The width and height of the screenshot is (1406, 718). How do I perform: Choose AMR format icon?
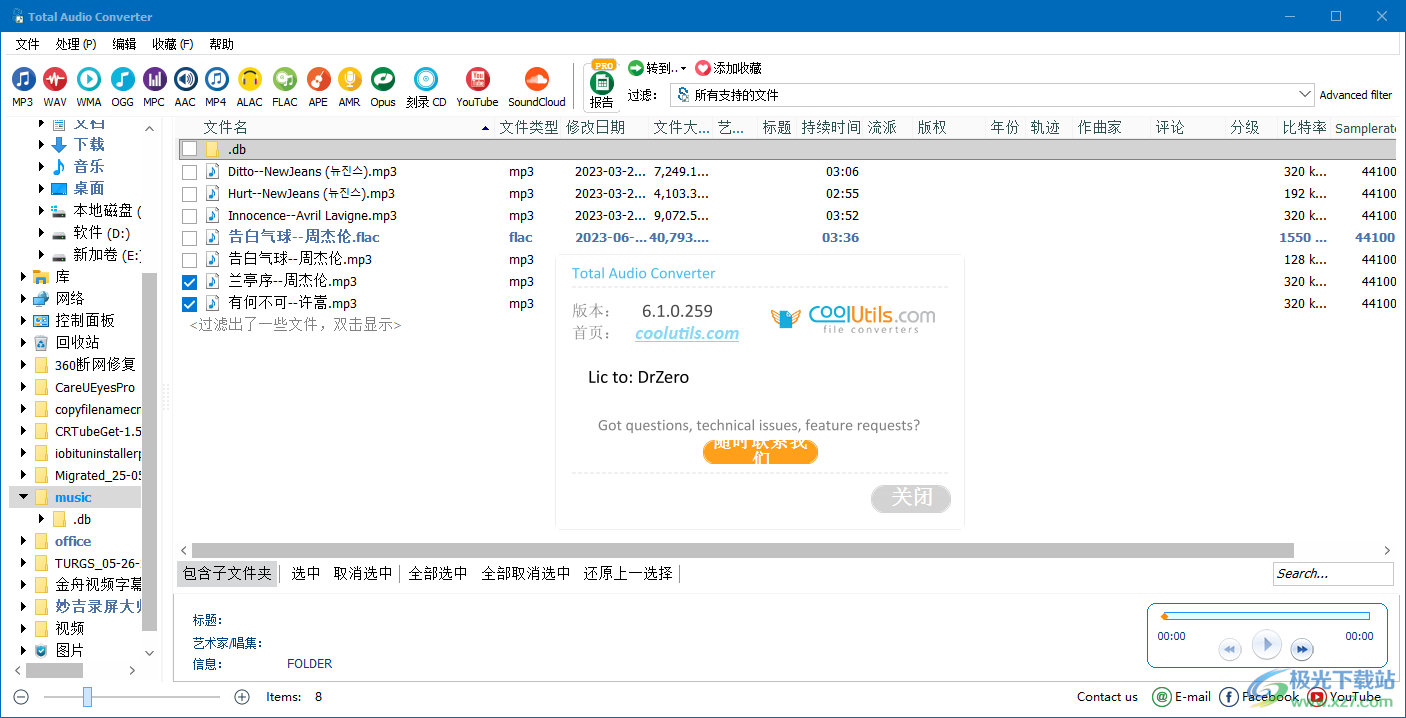pyautogui.click(x=349, y=80)
